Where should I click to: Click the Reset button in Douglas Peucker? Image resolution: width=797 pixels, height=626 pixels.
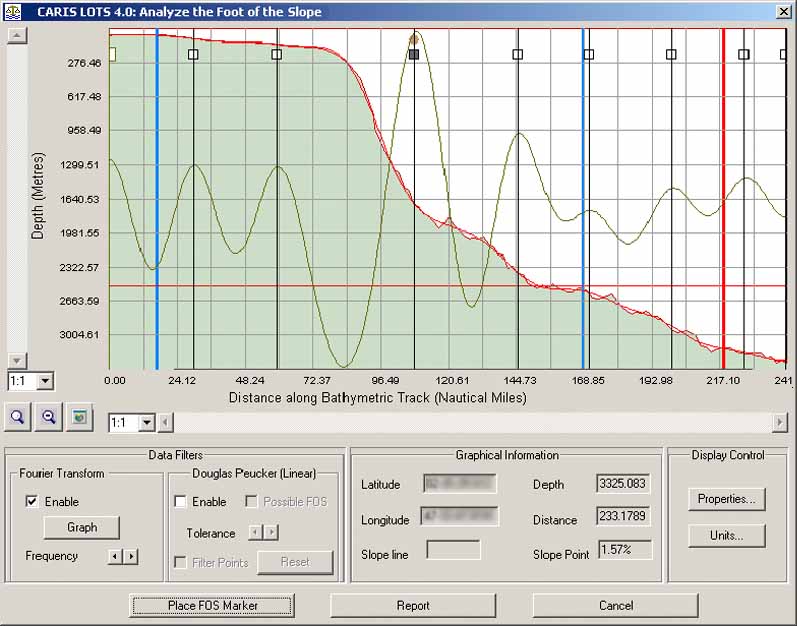tap(295, 562)
